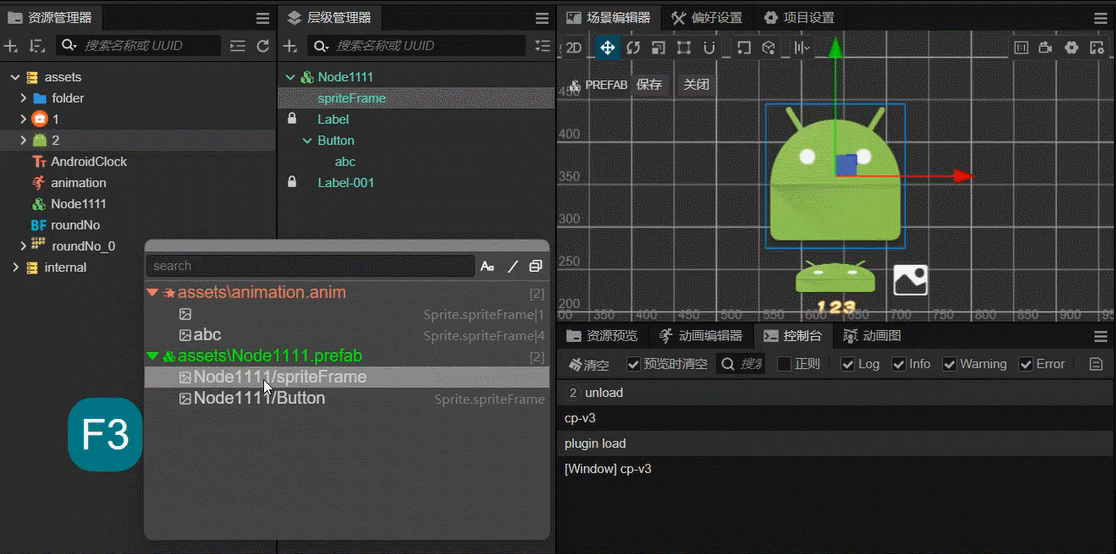1116x554 pixels.
Task: Click the Save prefab button
Action: (x=649, y=85)
